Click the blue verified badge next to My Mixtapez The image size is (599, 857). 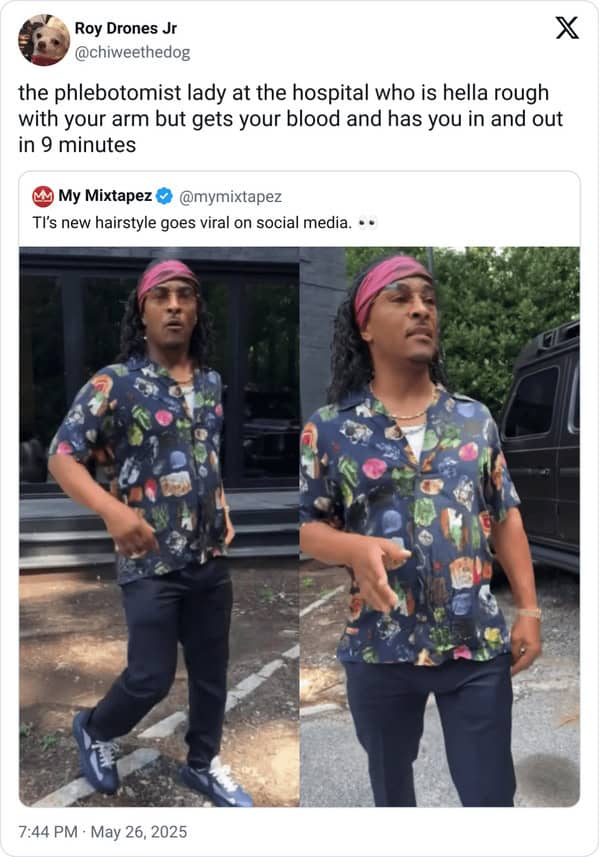[165, 196]
